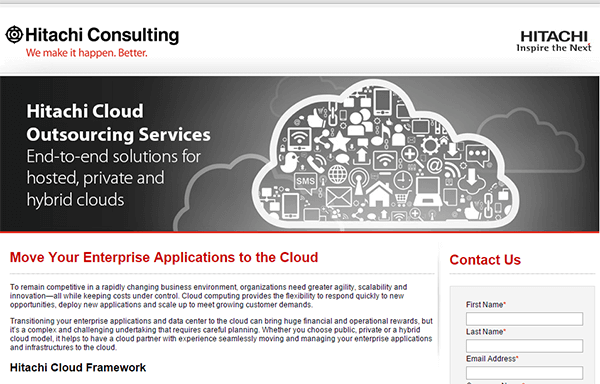
Task: Click the Hitachi Consulting target logo icon
Action: 14,34
